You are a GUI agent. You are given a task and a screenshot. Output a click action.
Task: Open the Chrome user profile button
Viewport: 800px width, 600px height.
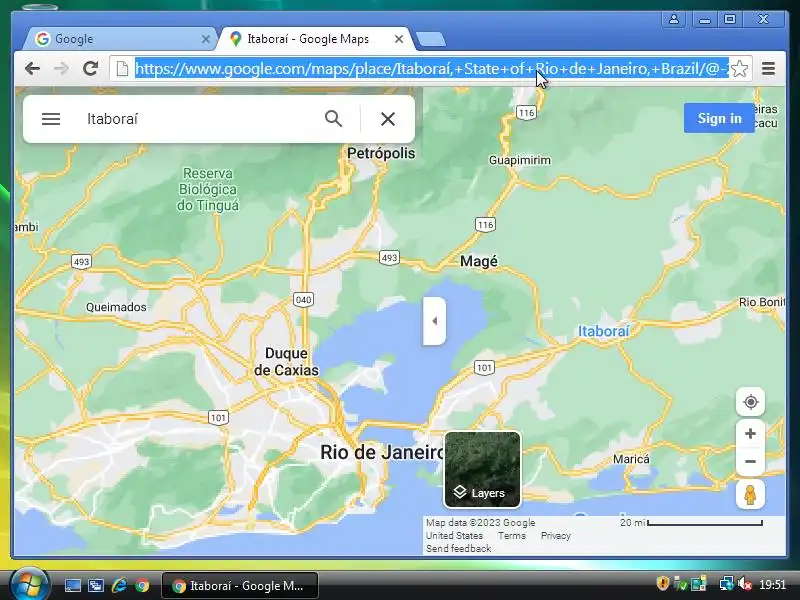[x=674, y=19]
